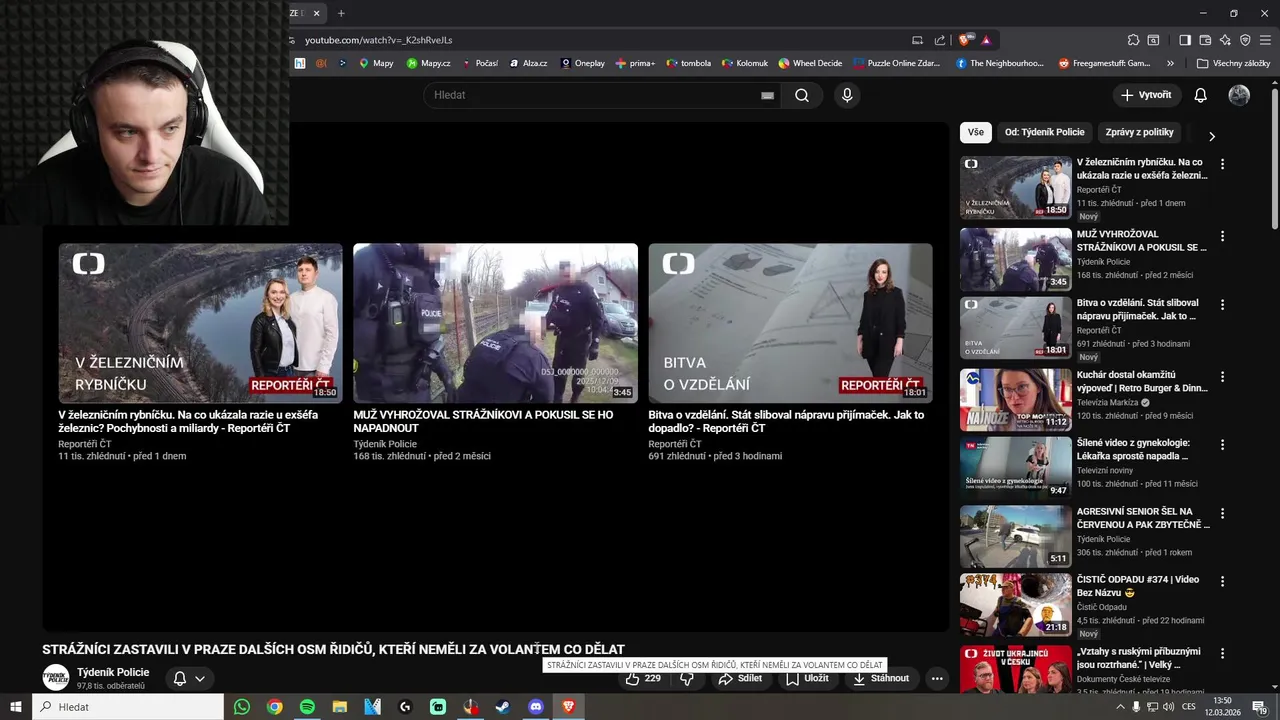The width and height of the screenshot is (1280, 720).
Task: Open Steam from the taskbar
Action: point(503,707)
